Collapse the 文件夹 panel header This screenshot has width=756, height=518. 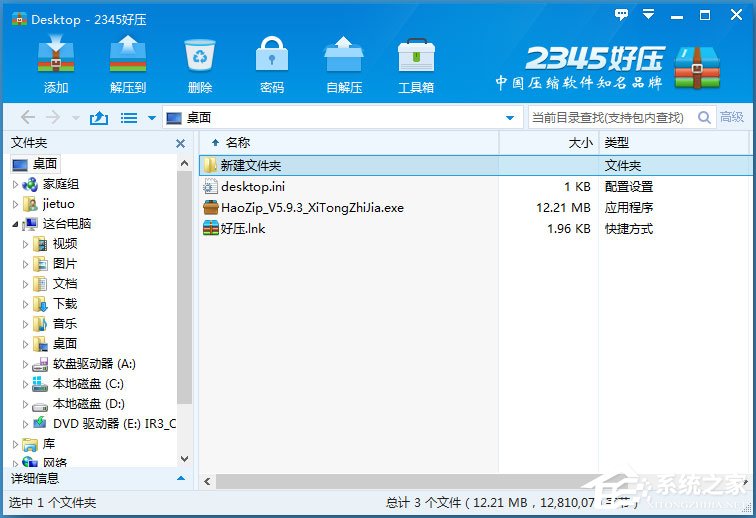181,143
